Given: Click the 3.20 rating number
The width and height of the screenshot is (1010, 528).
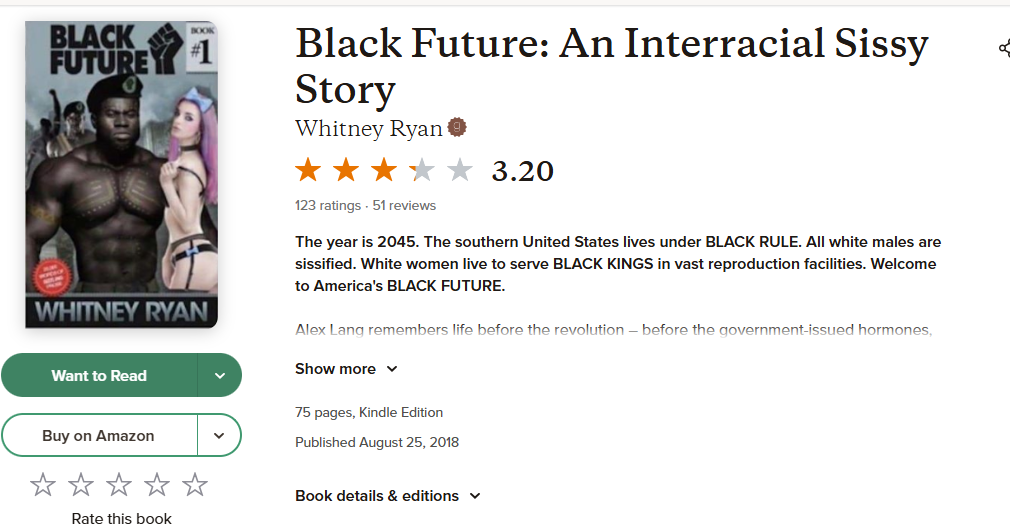Looking at the screenshot, I should [522, 171].
